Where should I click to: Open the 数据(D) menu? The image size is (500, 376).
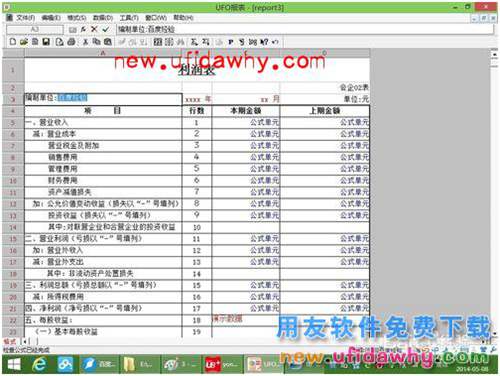coord(103,18)
